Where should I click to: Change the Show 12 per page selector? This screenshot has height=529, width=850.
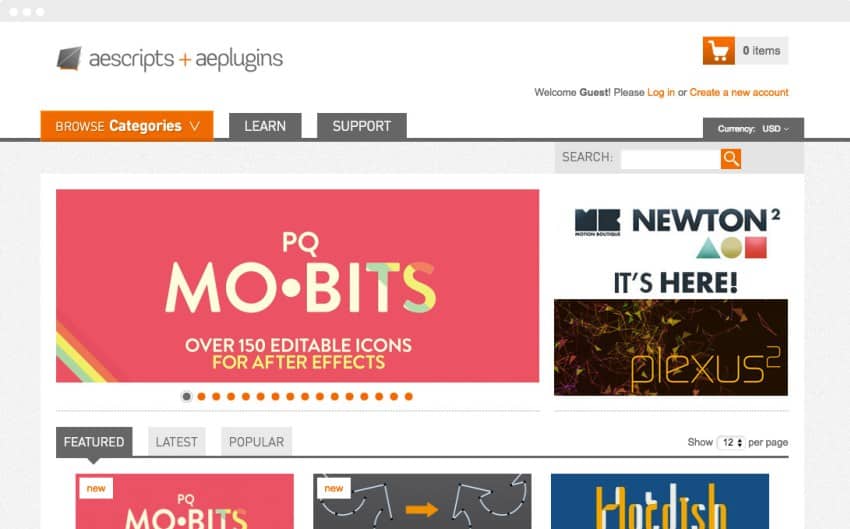pos(731,442)
